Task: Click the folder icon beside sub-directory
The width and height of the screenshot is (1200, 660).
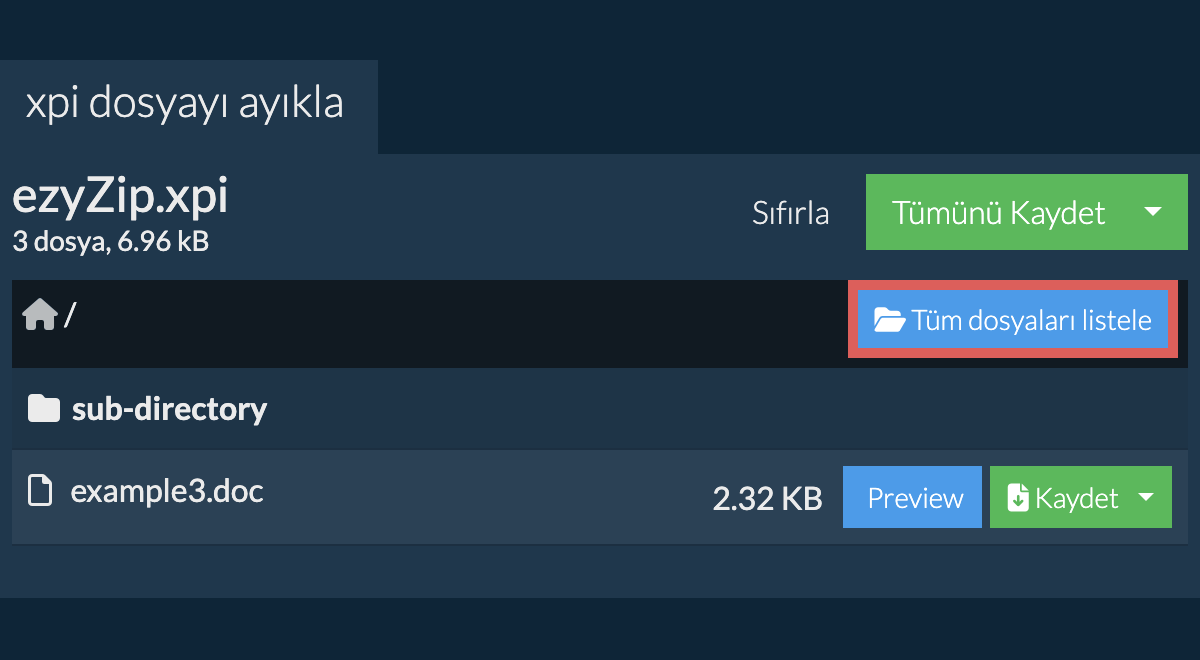Action: (43, 409)
